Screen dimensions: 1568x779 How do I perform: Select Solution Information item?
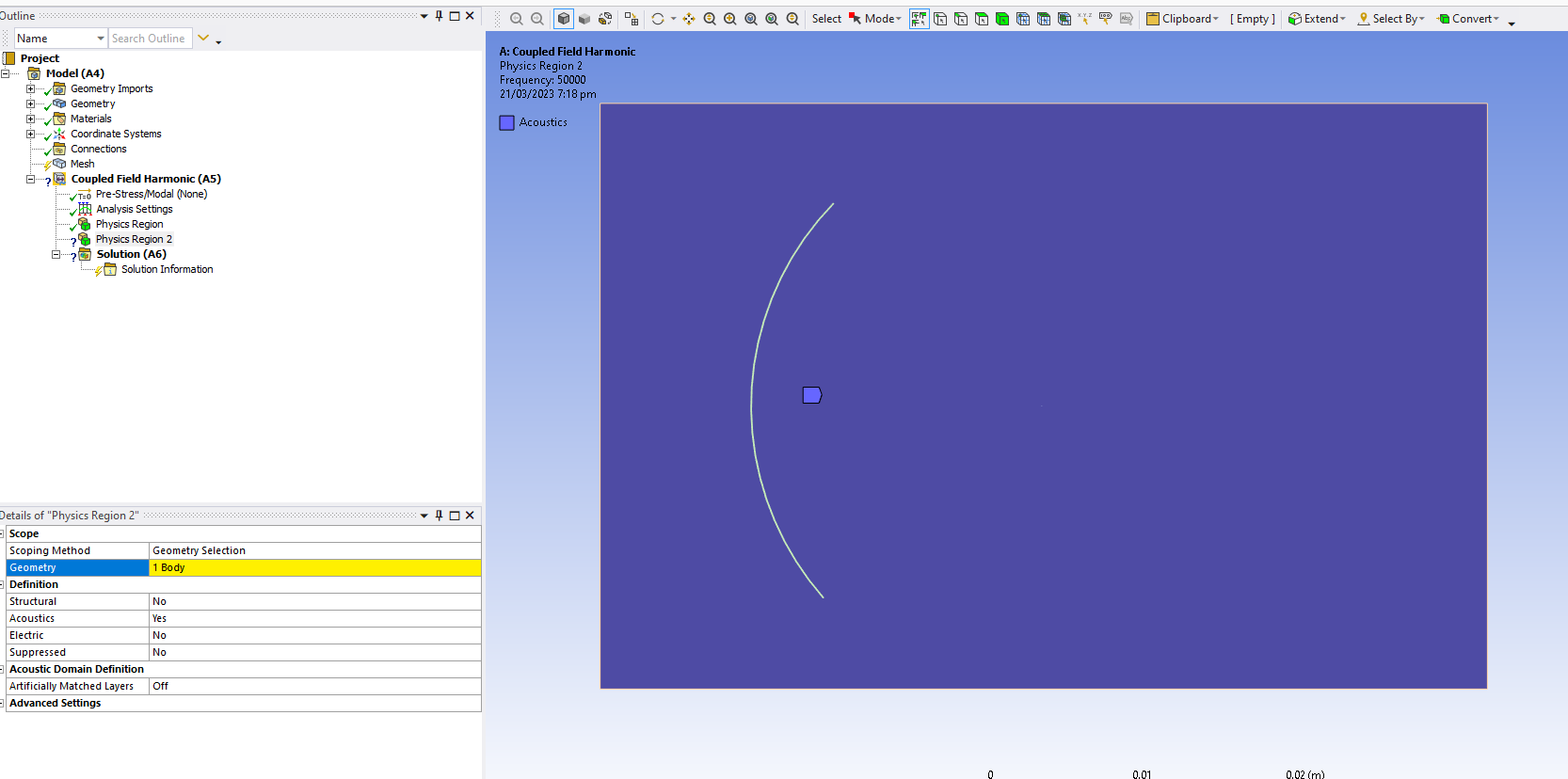[168, 269]
